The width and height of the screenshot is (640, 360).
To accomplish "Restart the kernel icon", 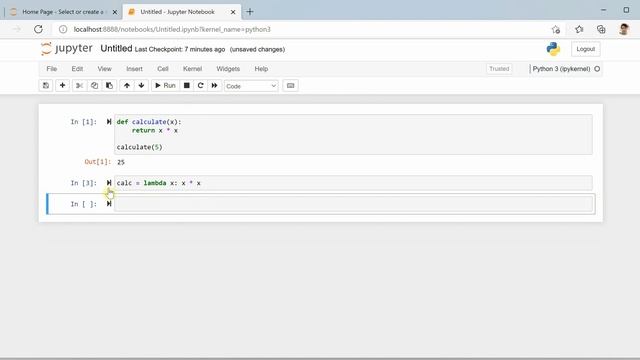I will click(x=200, y=86).
